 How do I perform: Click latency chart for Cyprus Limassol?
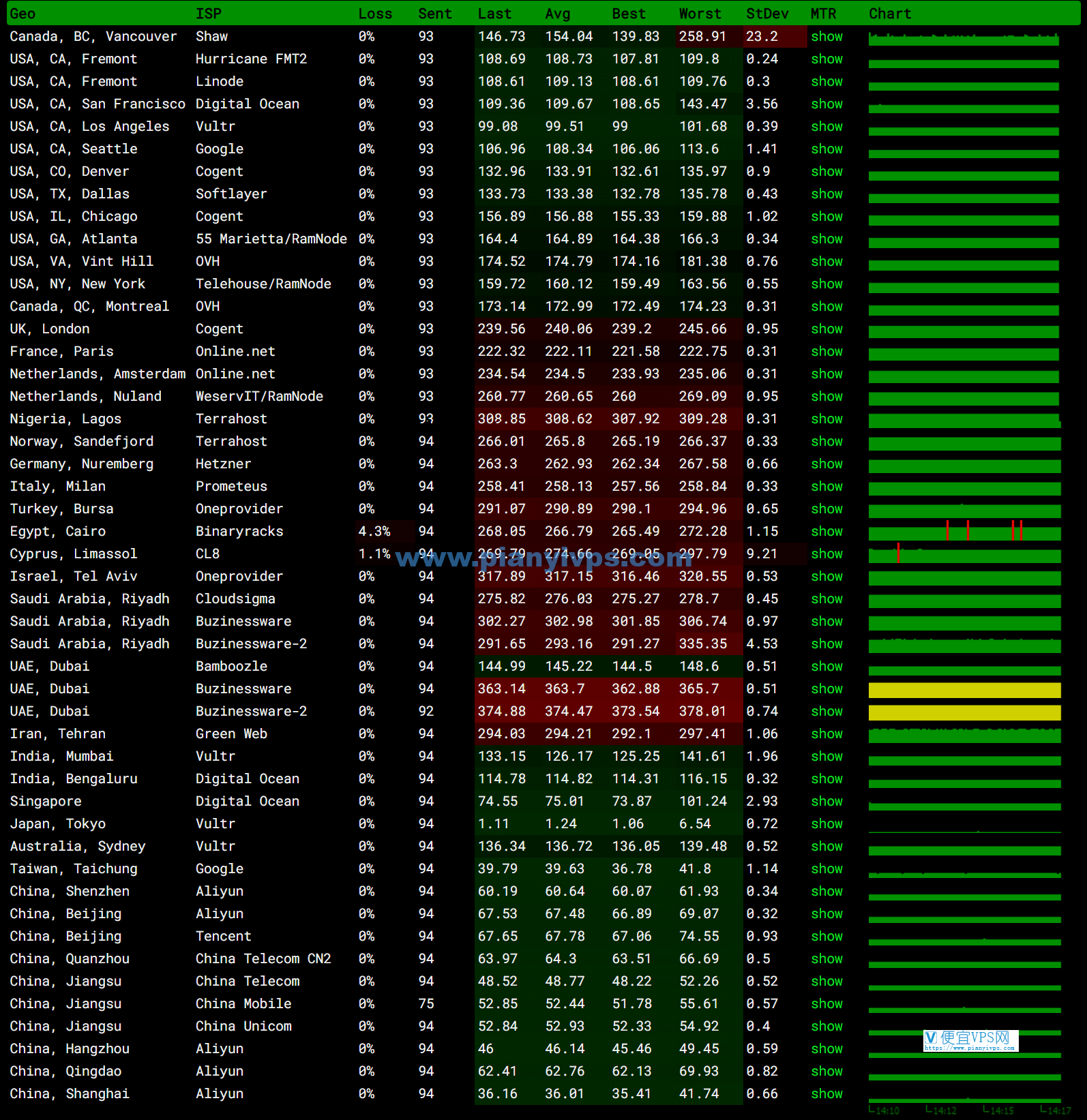pos(964,554)
